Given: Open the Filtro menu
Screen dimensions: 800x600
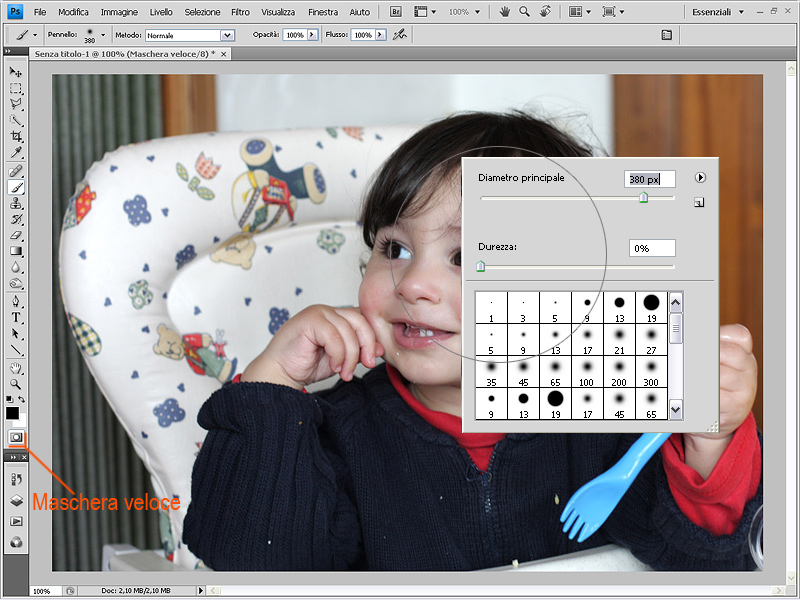Looking at the screenshot, I should click(x=240, y=12).
